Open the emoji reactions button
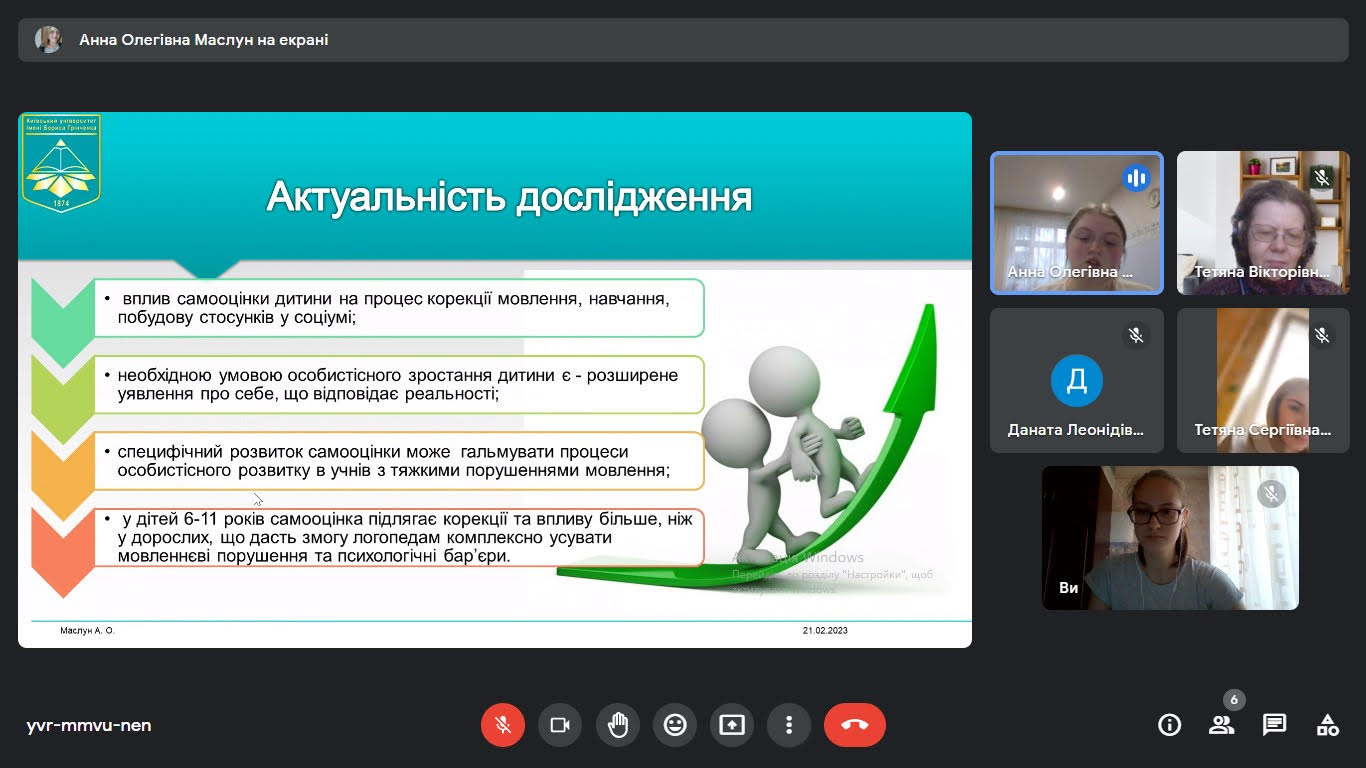The image size is (1366, 768). [x=675, y=725]
